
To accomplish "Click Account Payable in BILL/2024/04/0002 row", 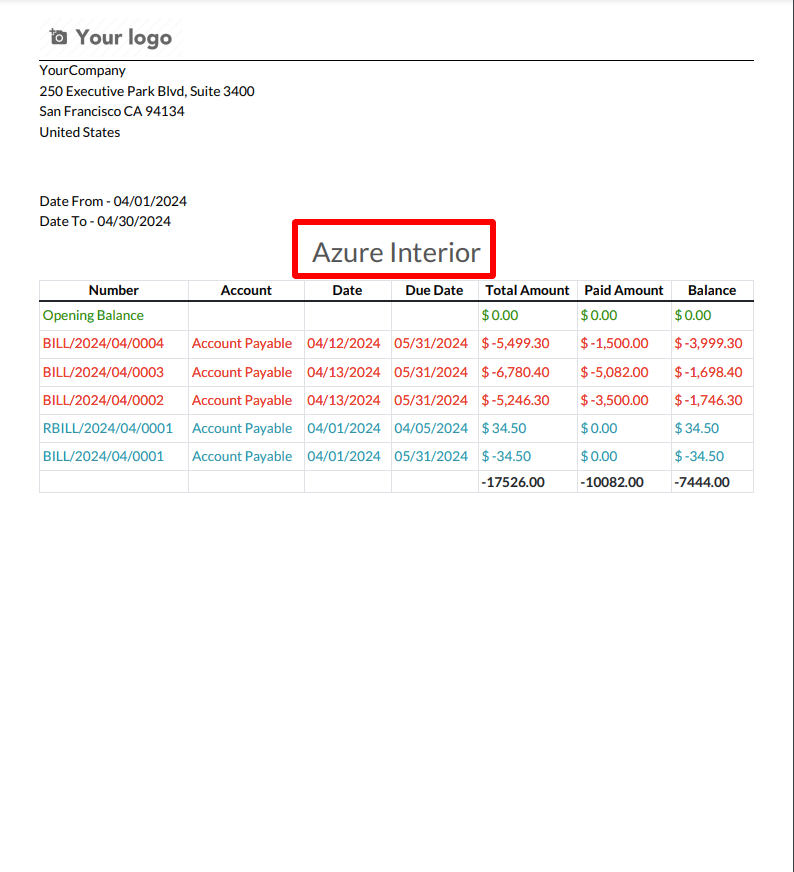I will coord(242,400).
